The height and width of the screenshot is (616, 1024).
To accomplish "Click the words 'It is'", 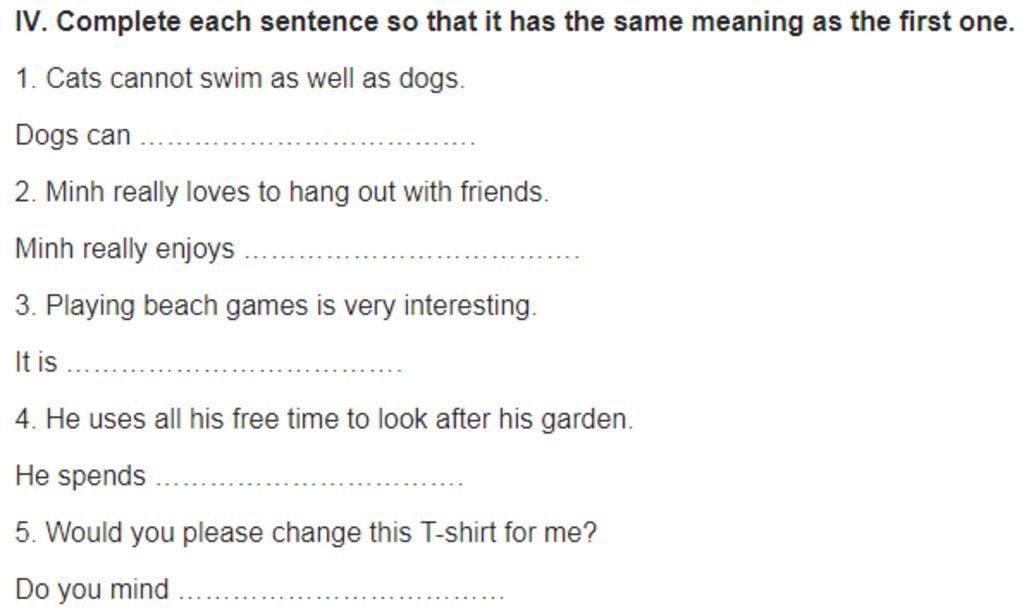I will click(x=36, y=362).
